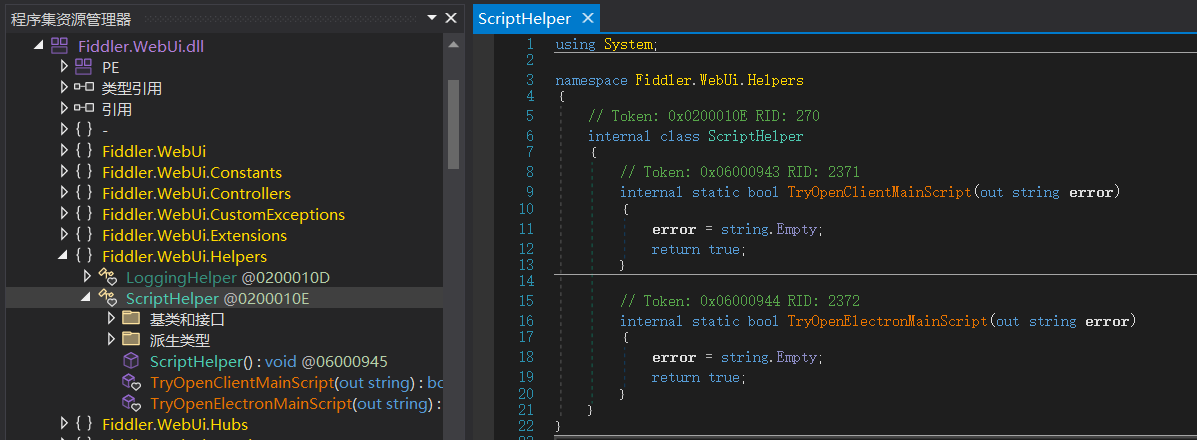Expand the 派生类型 folder
Screen dimensions: 1197x440
pyautogui.click(x=111, y=340)
